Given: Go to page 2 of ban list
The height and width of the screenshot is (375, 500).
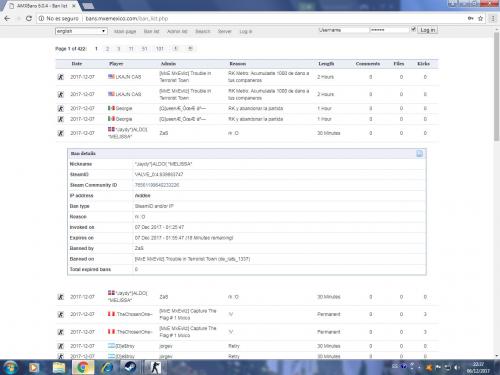Looking at the screenshot, I should [x=107, y=49].
